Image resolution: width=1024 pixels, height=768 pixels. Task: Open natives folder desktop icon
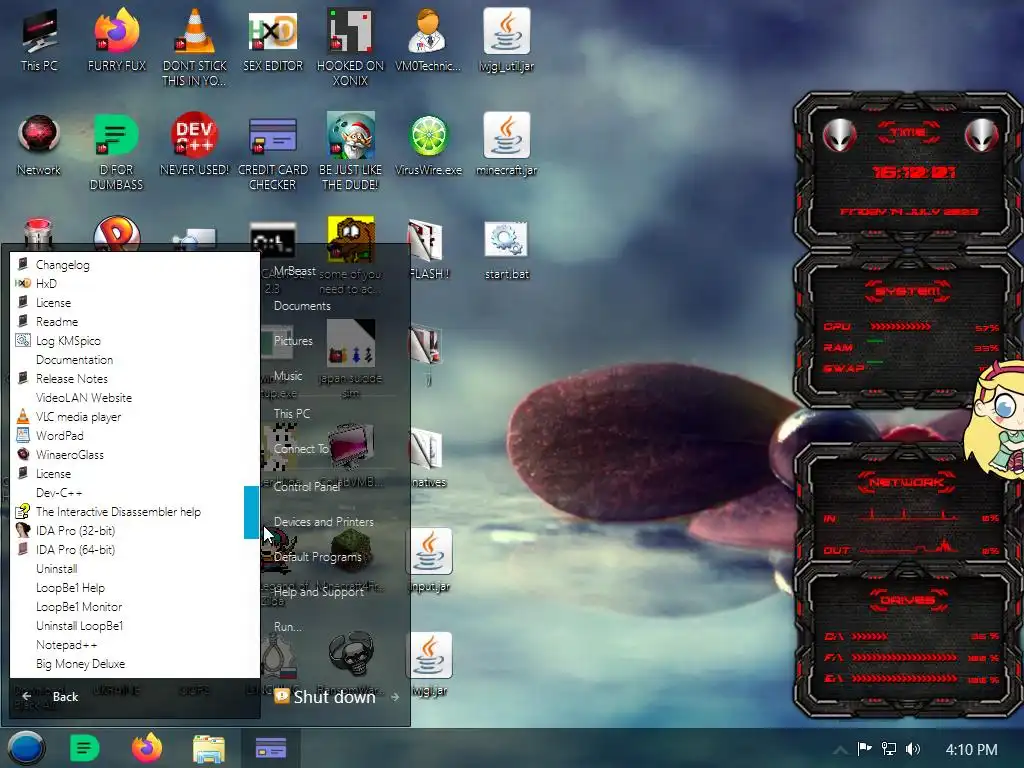click(428, 457)
